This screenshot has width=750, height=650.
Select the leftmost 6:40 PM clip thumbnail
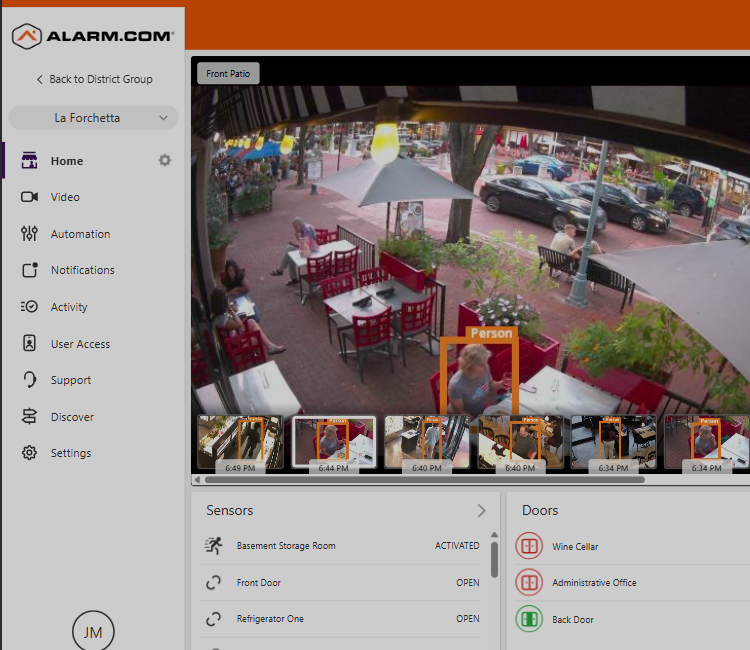427,442
